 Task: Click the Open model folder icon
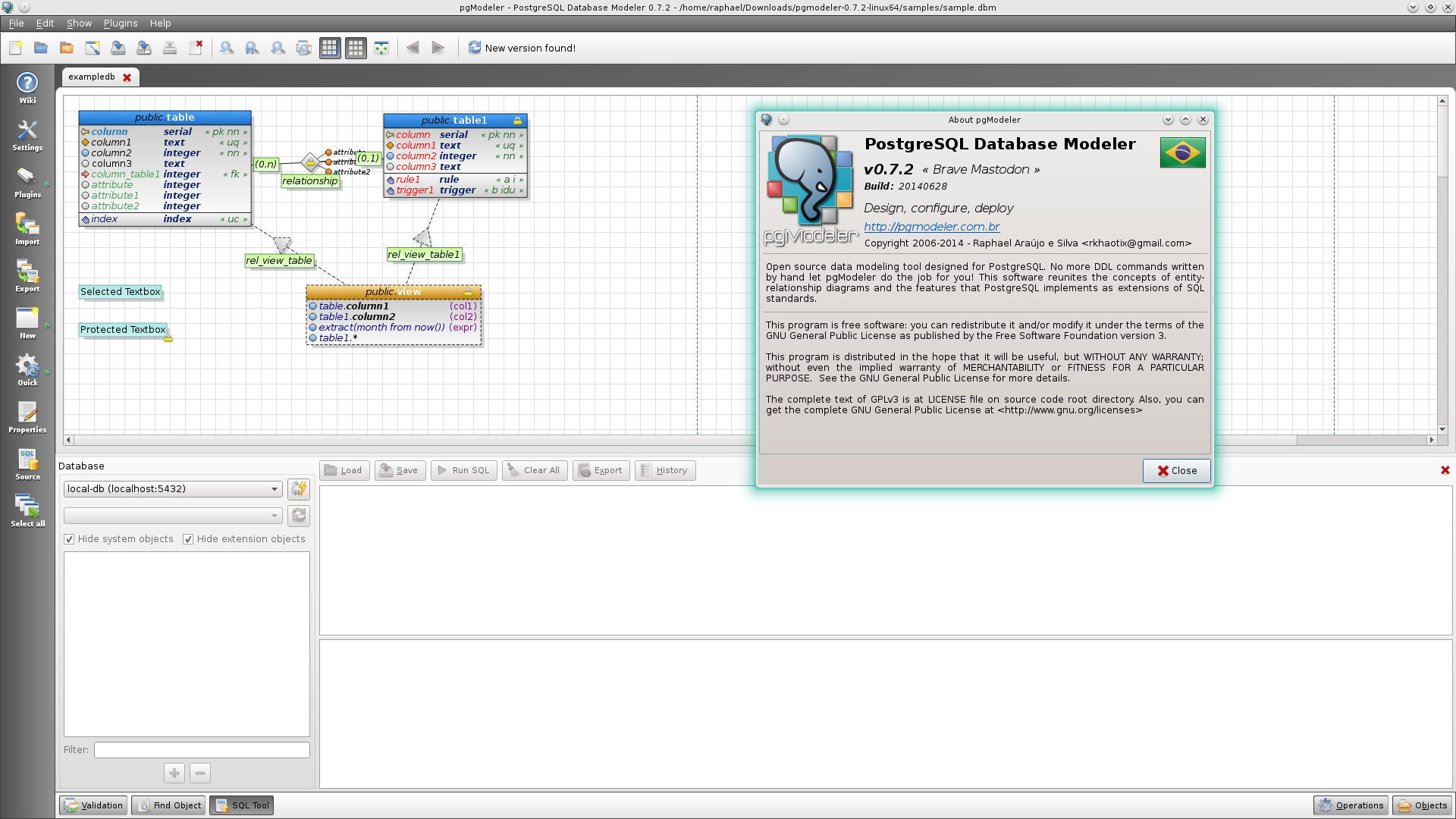[41, 48]
